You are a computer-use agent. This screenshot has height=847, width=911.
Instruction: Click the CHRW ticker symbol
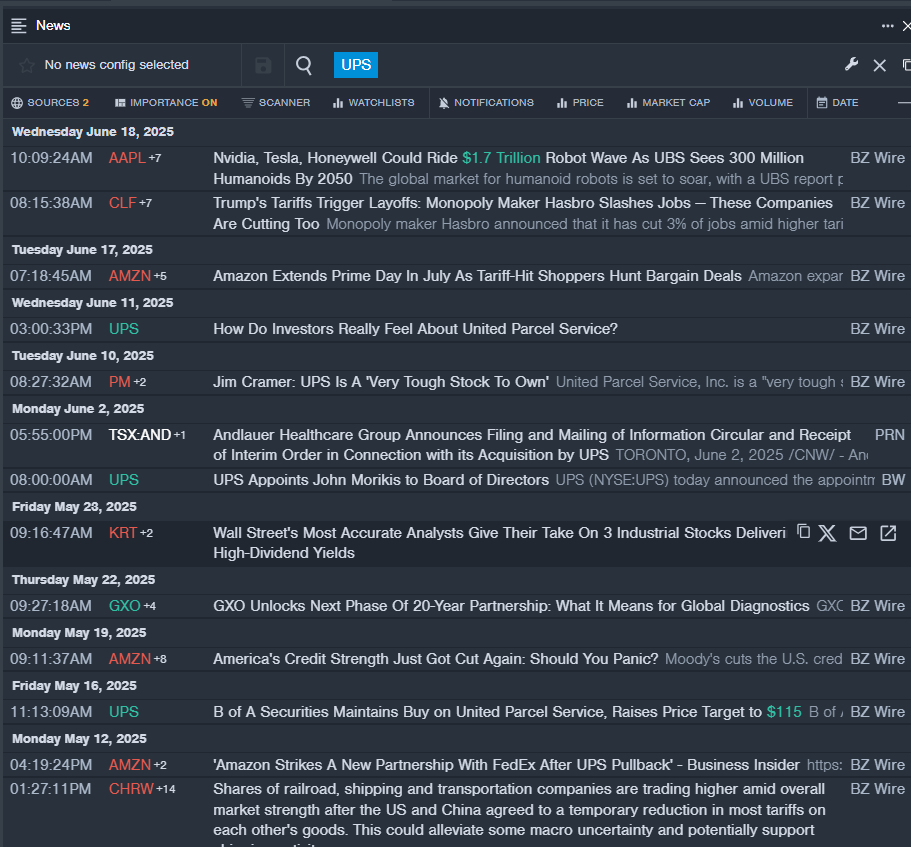tap(131, 789)
